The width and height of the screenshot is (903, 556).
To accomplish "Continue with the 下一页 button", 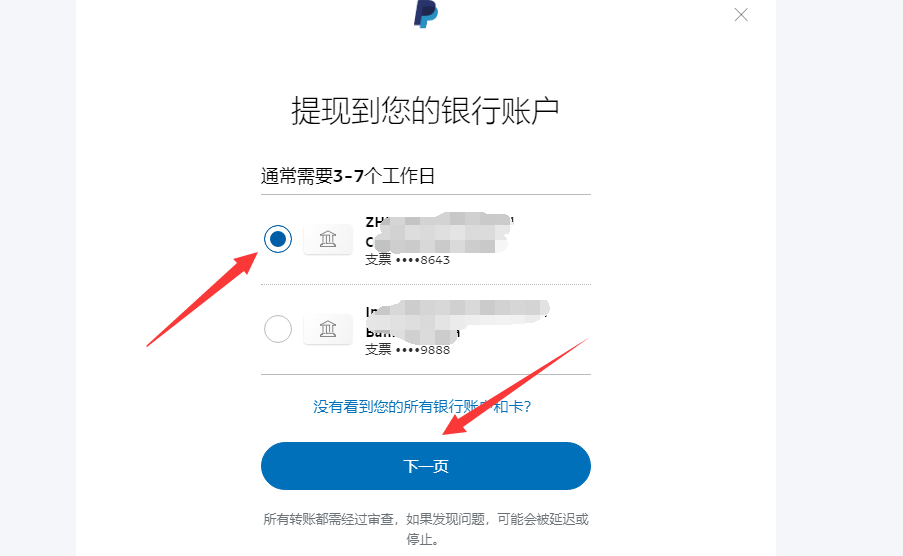I will [x=426, y=466].
